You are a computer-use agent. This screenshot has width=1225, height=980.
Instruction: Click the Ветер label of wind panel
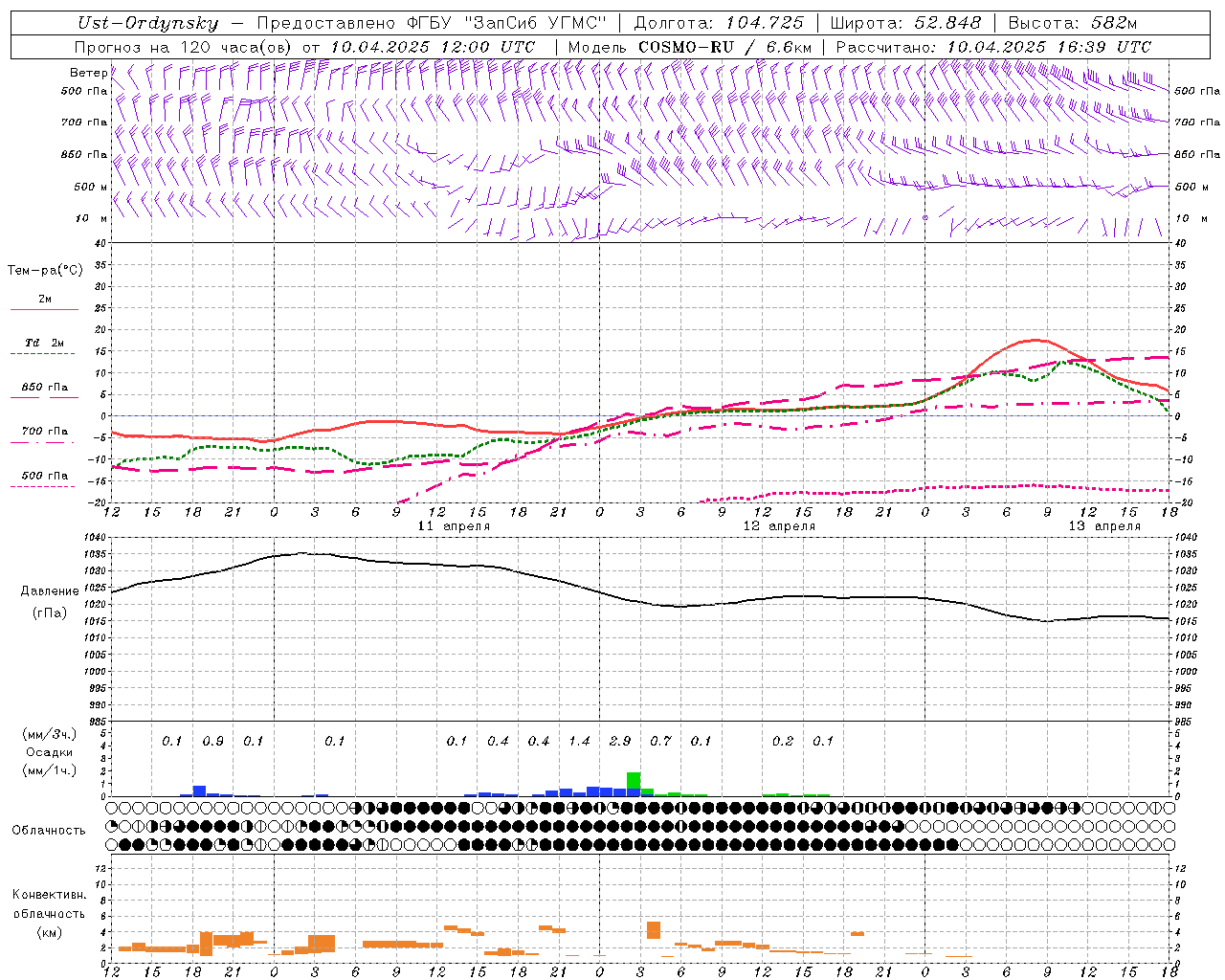88,73
